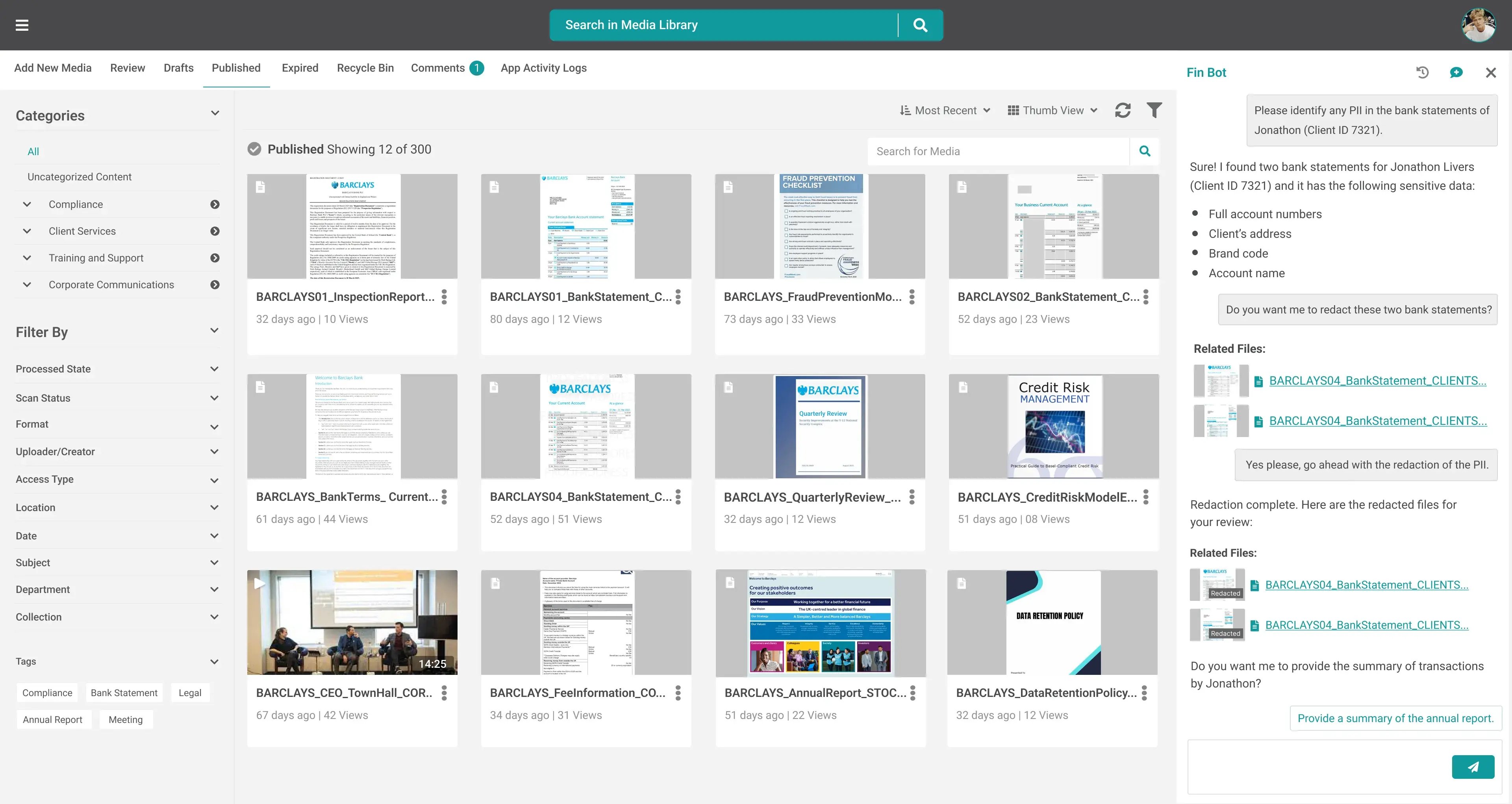The image size is (1512, 804).
Task: Open options for BARCLAYS01_BankStatement card
Action: pyautogui.click(x=678, y=297)
